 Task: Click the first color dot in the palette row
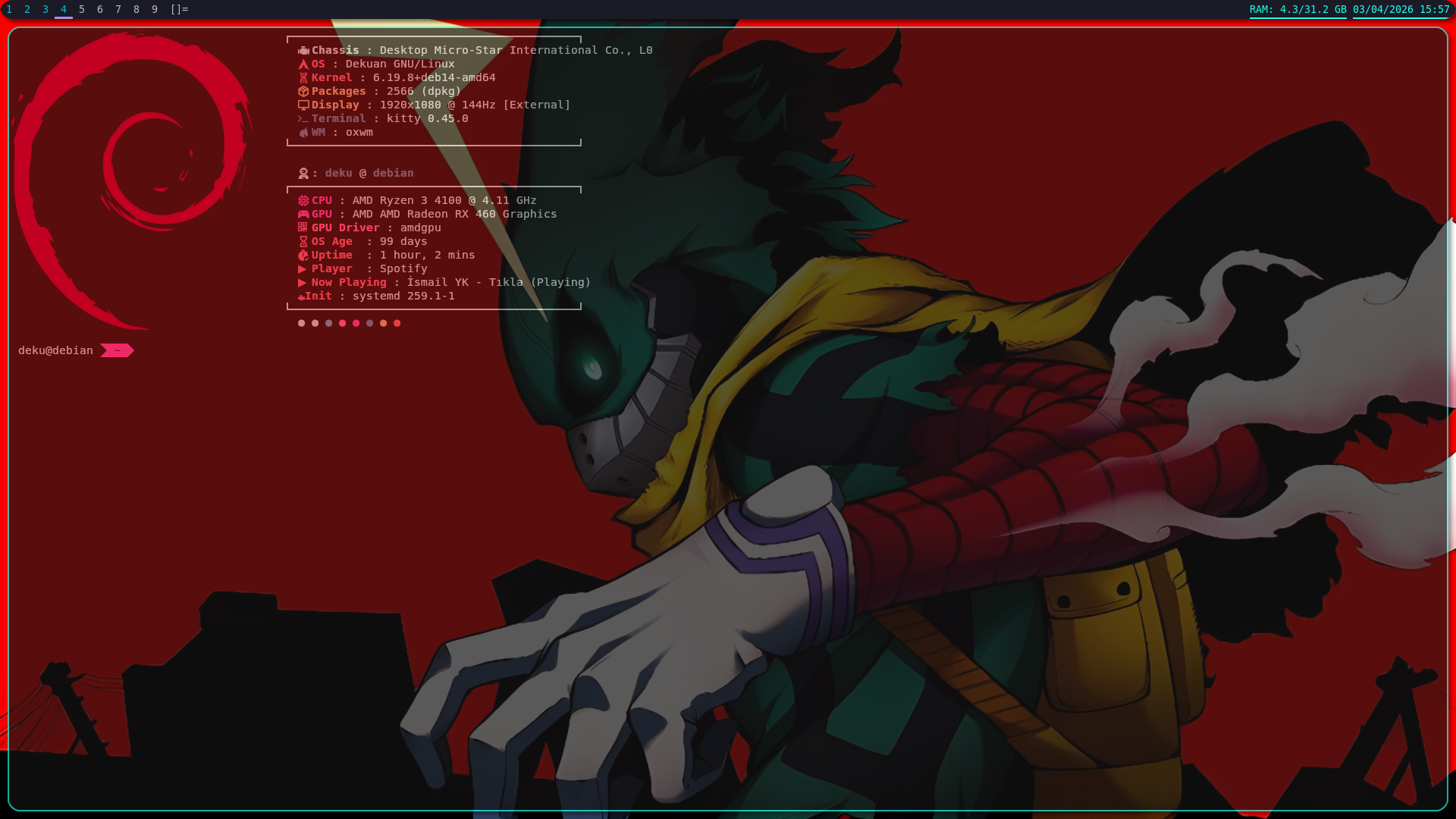click(301, 323)
